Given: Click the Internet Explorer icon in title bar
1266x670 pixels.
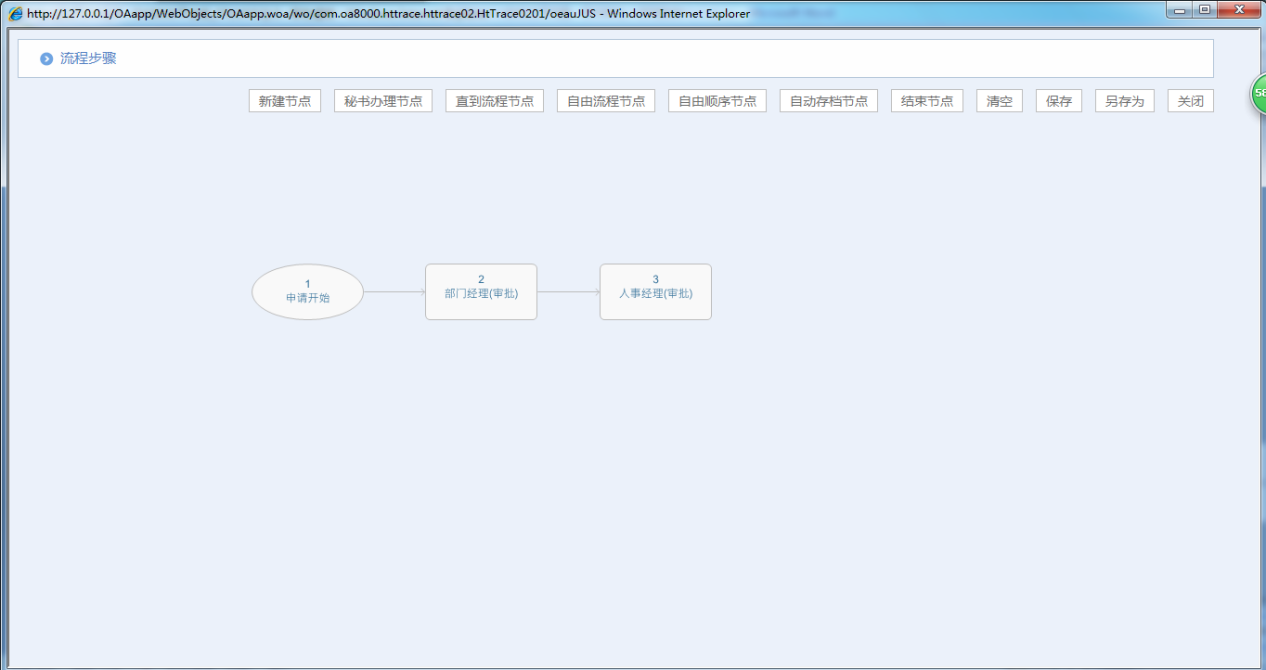Looking at the screenshot, I should [15, 14].
